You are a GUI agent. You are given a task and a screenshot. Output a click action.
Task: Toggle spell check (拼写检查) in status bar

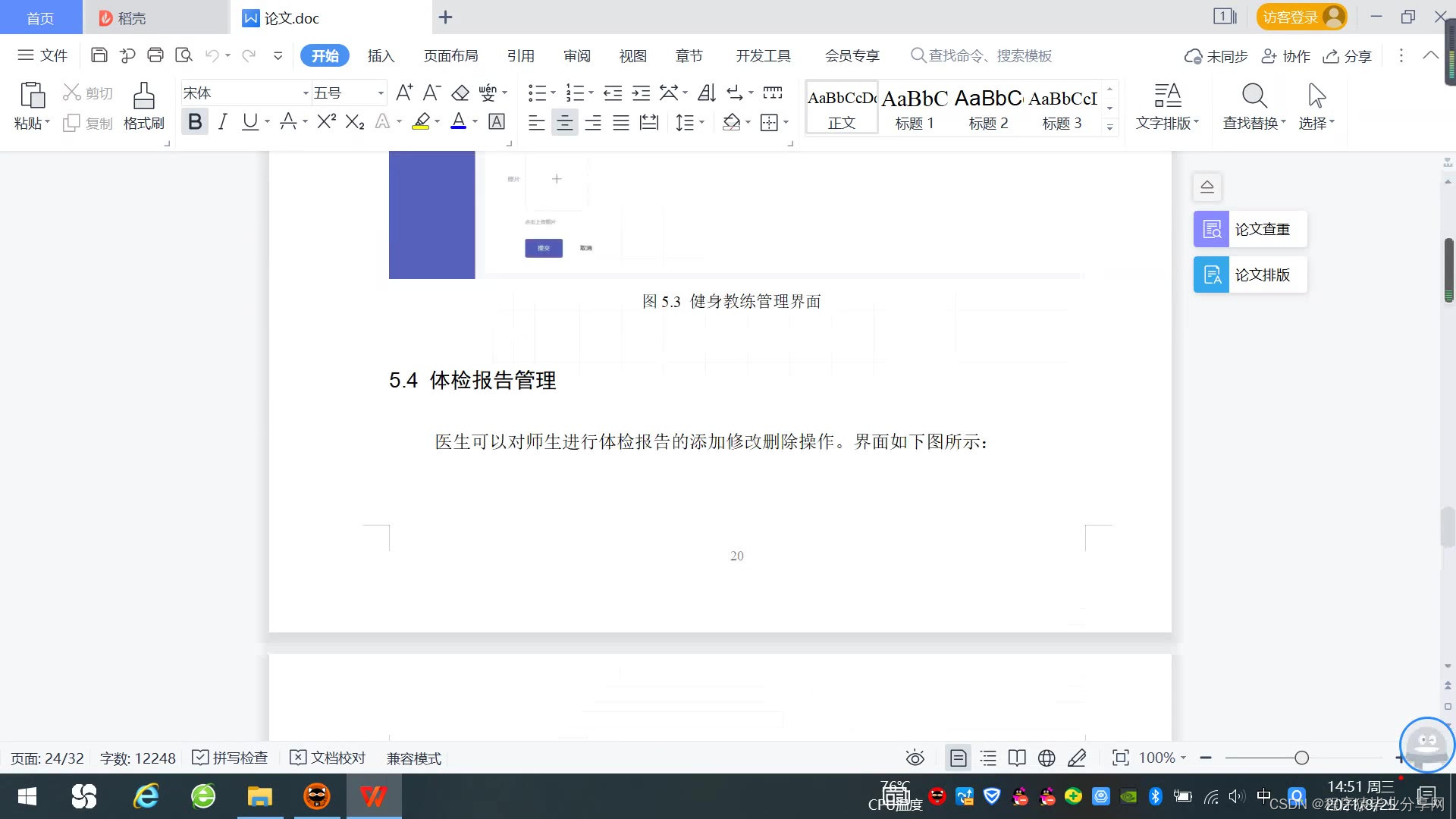click(x=231, y=758)
